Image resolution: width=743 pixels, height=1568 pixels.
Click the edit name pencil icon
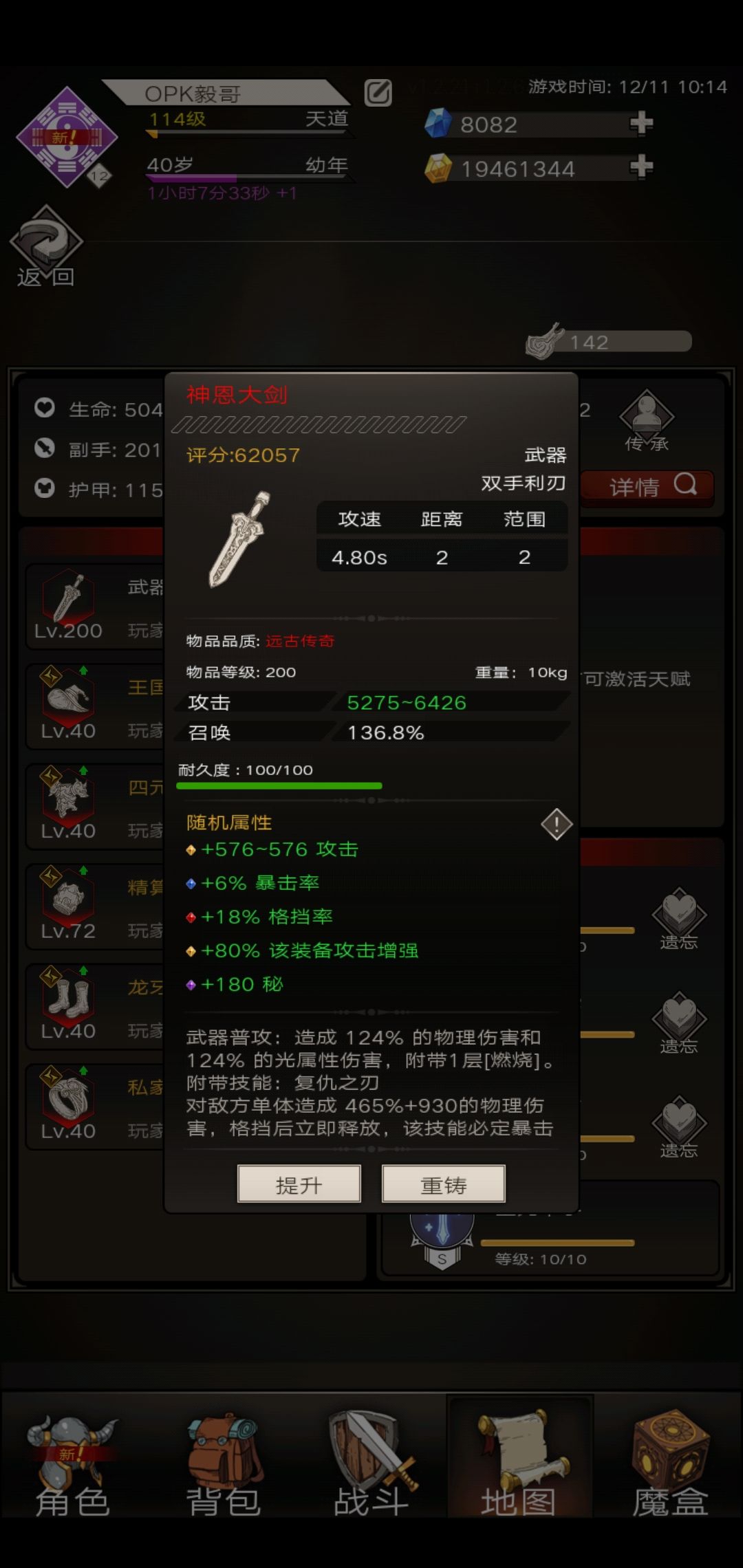(x=378, y=93)
